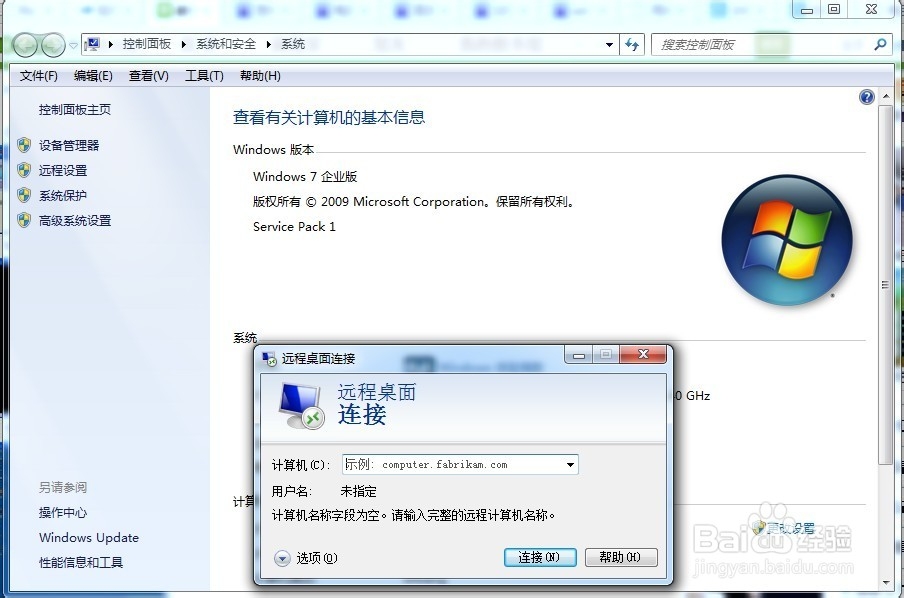This screenshot has width=904, height=598.
Task: Open the 工具(T) menu
Action: tap(204, 76)
